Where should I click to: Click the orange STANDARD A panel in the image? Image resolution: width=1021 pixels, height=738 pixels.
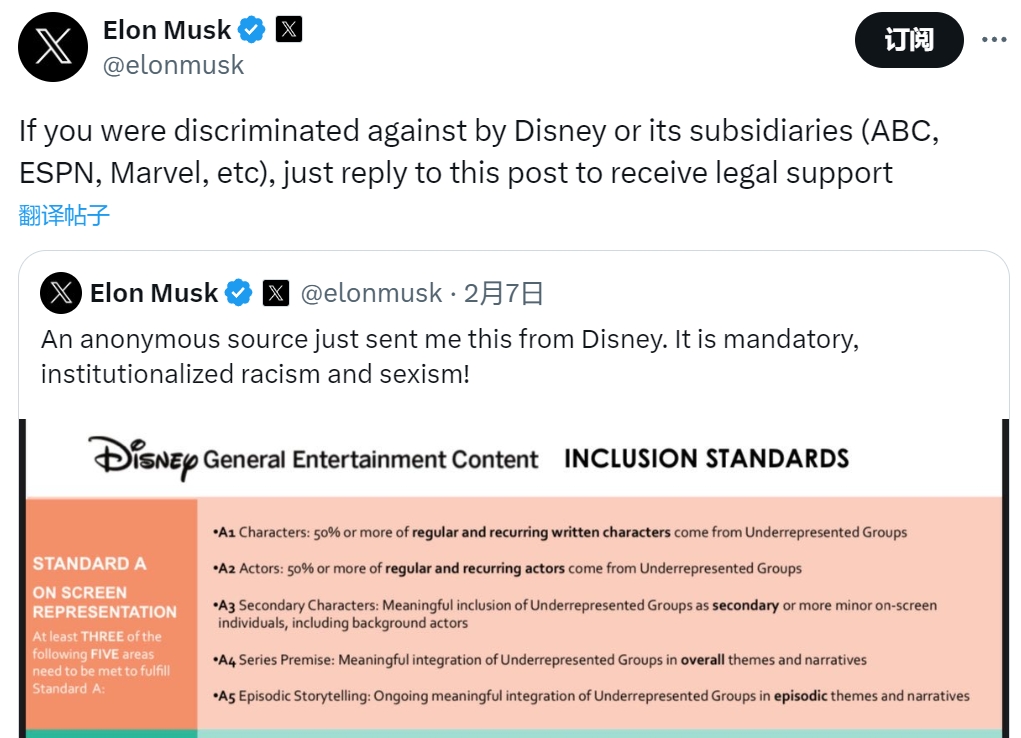click(x=110, y=612)
